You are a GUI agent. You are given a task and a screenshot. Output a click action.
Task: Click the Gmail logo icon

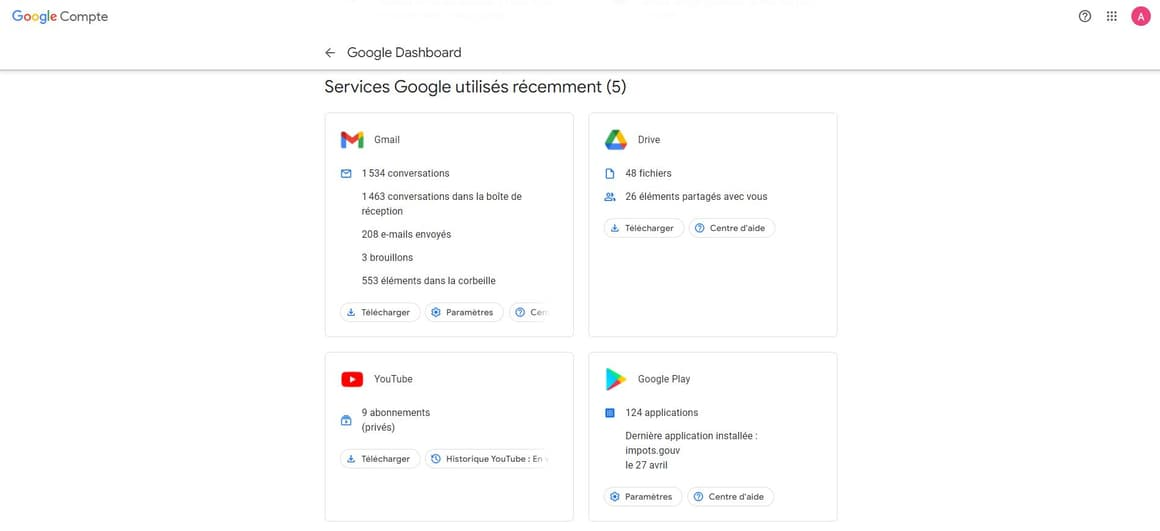[352, 140]
